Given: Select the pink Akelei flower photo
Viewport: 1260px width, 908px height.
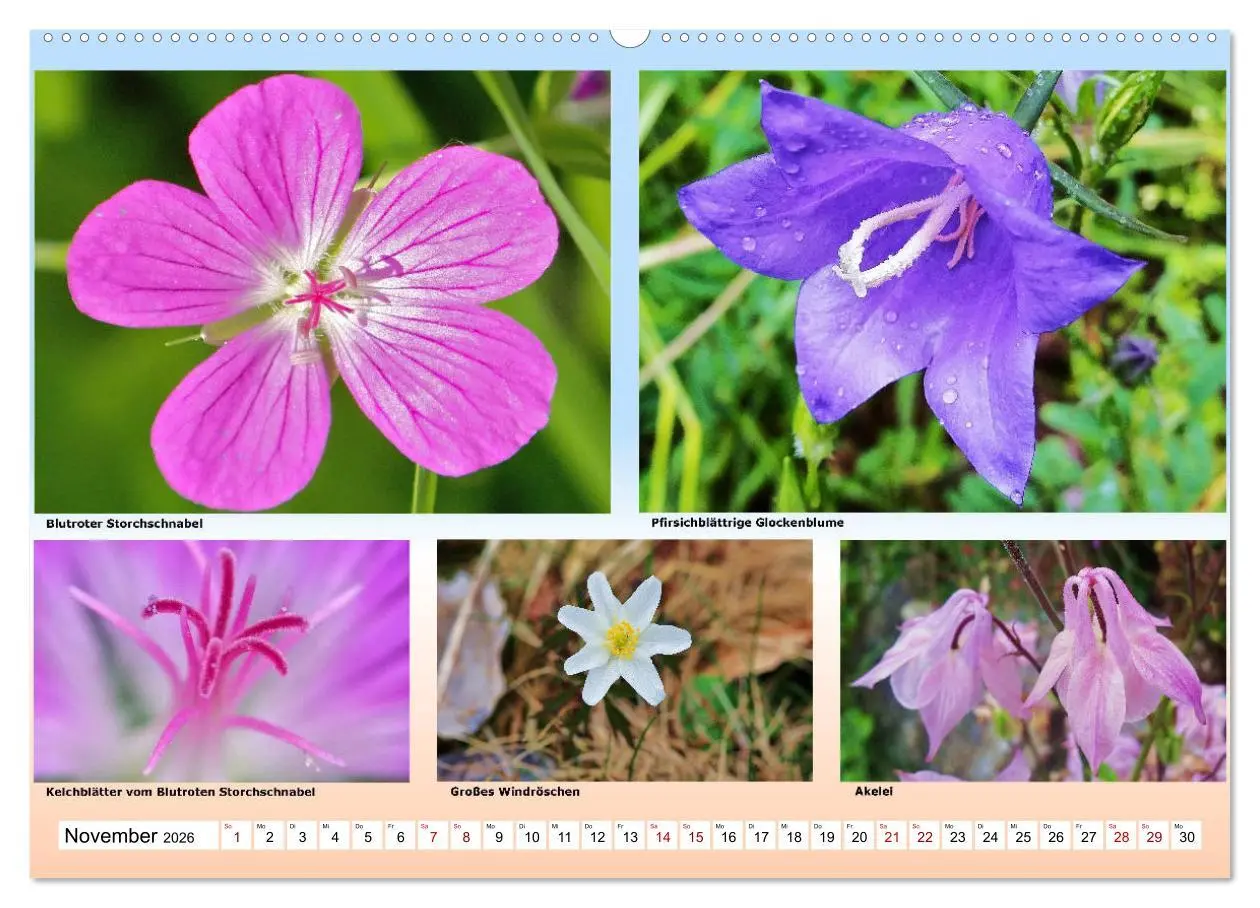Looking at the screenshot, I should (1033, 661).
